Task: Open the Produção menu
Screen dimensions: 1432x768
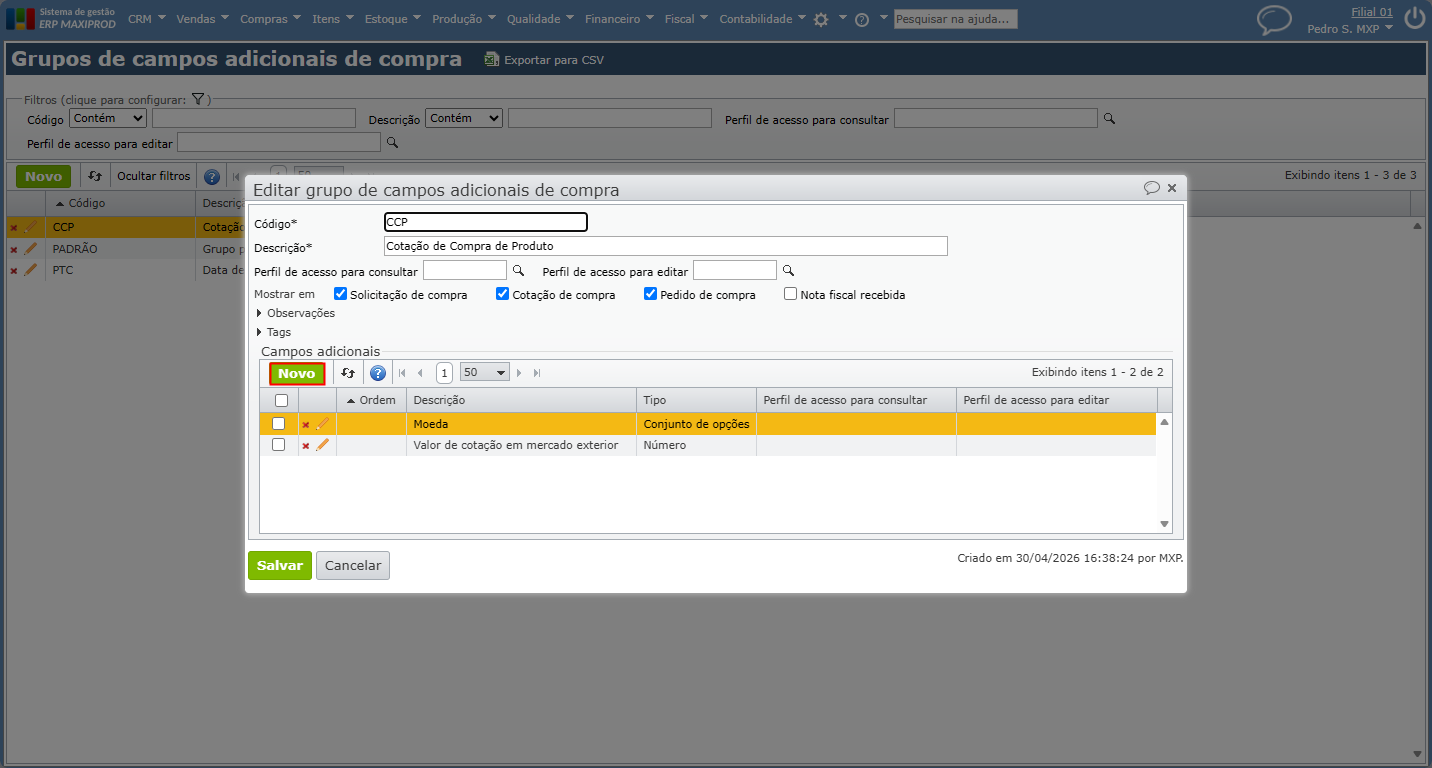Action: click(464, 18)
